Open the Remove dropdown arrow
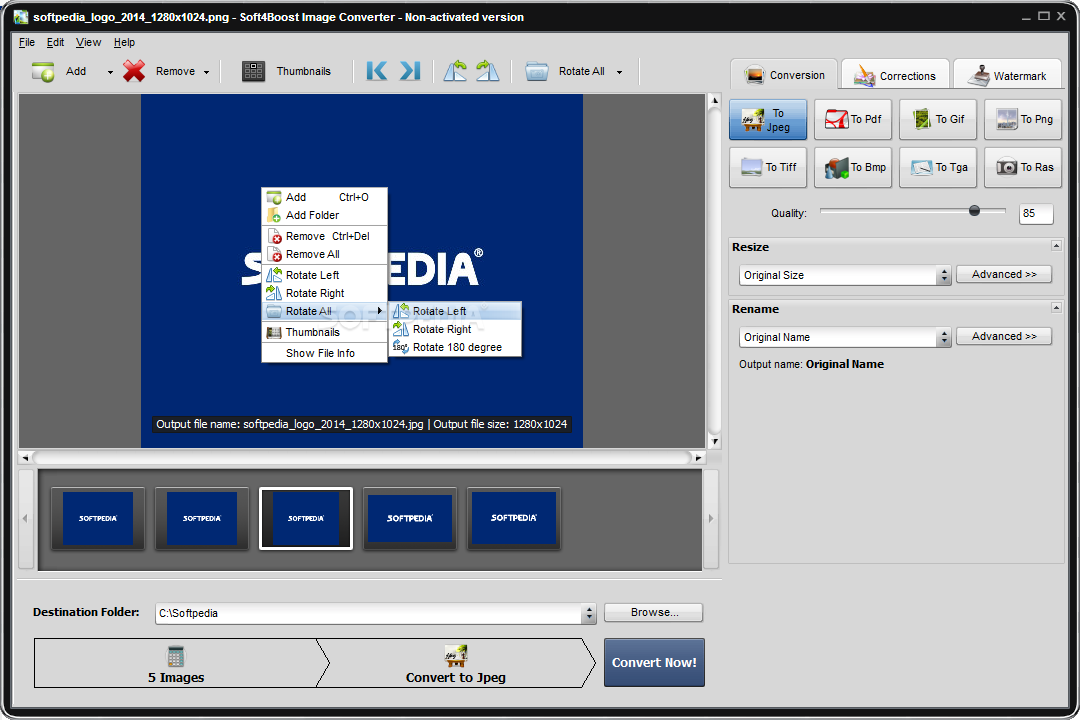The width and height of the screenshot is (1080, 720). point(207,72)
